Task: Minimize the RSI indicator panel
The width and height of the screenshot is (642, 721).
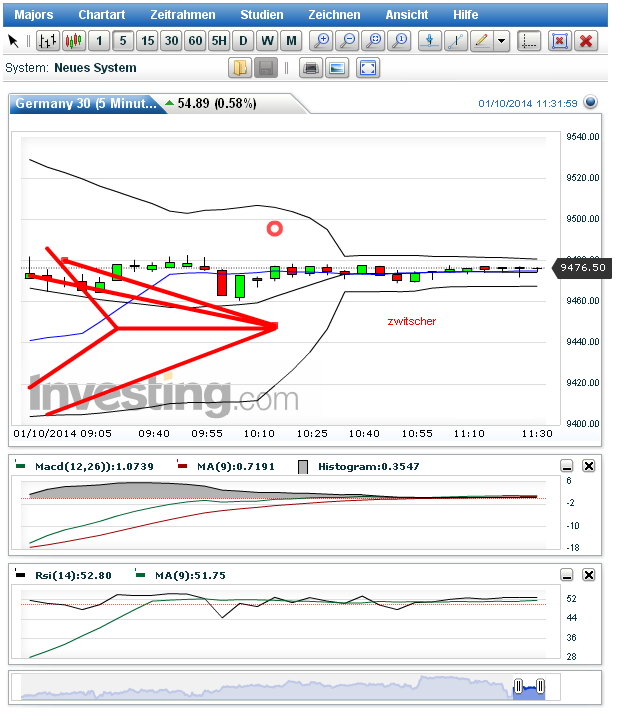Action: point(567,575)
